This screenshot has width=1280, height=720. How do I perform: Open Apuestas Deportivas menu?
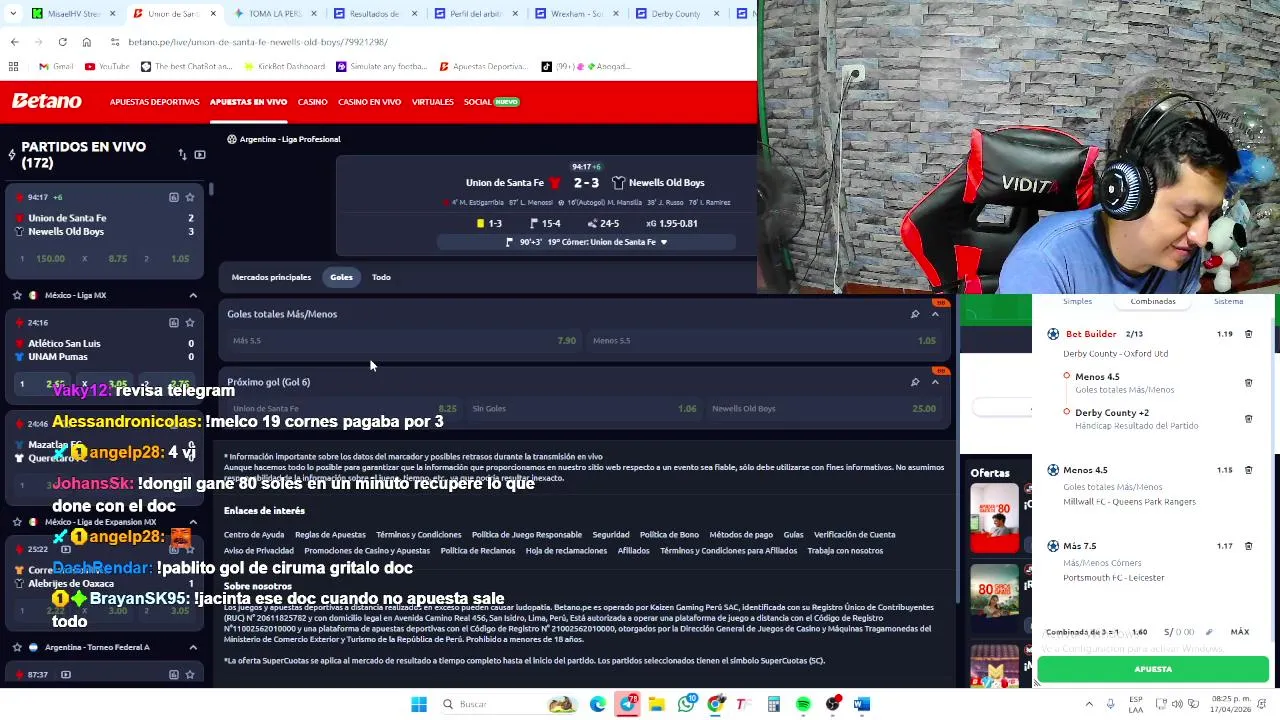pyautogui.click(x=154, y=102)
